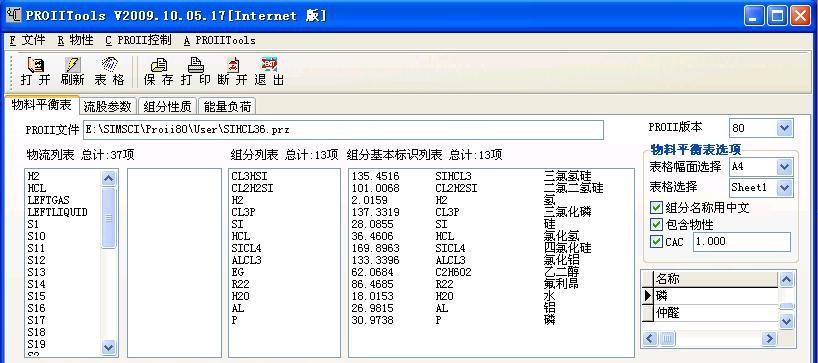Image resolution: width=818 pixels, height=363 pixels.
Task: Click 名称 table scroll right arrow
Action: 768,339
